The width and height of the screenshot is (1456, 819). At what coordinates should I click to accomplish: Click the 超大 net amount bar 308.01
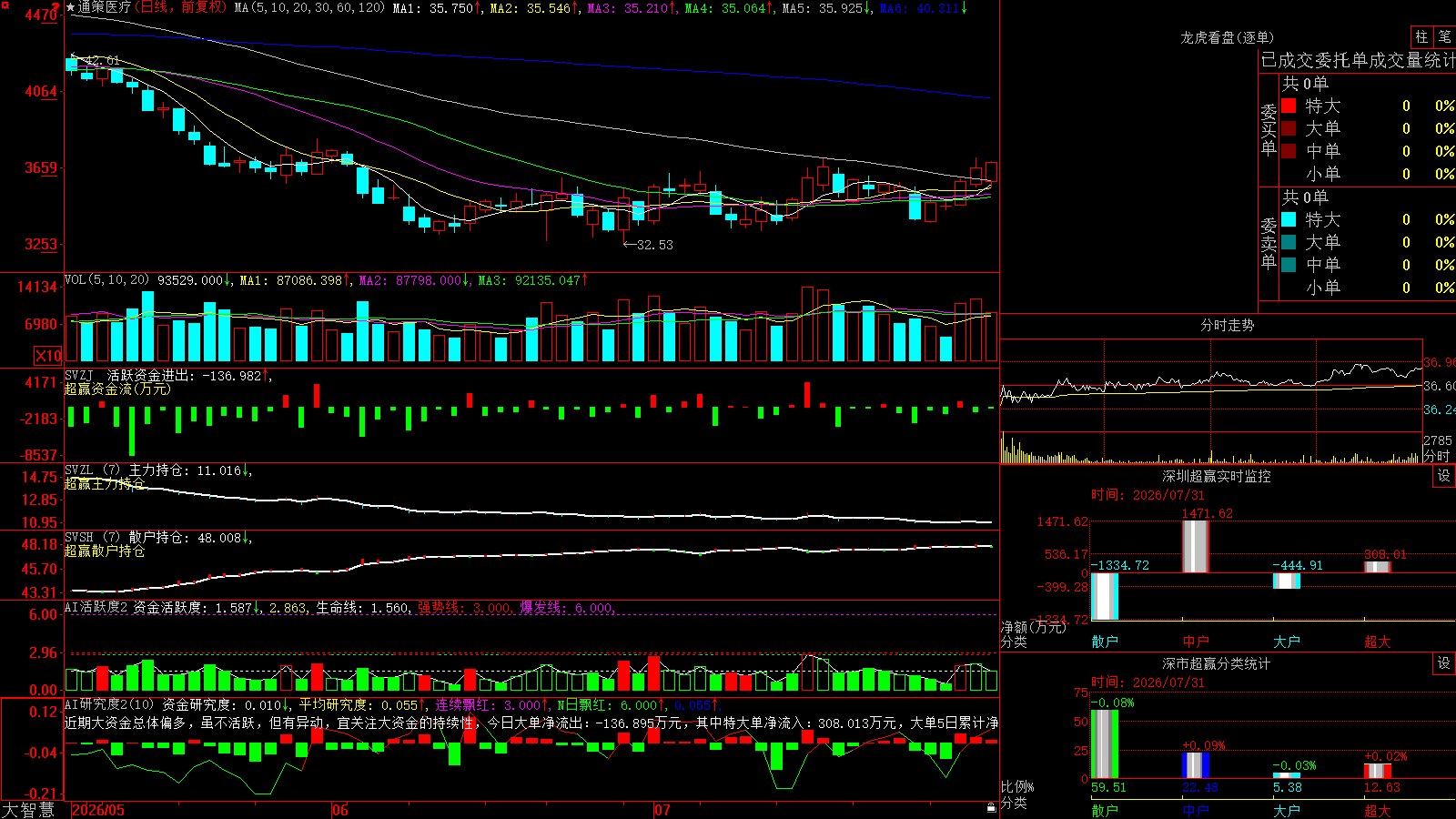click(x=1378, y=567)
